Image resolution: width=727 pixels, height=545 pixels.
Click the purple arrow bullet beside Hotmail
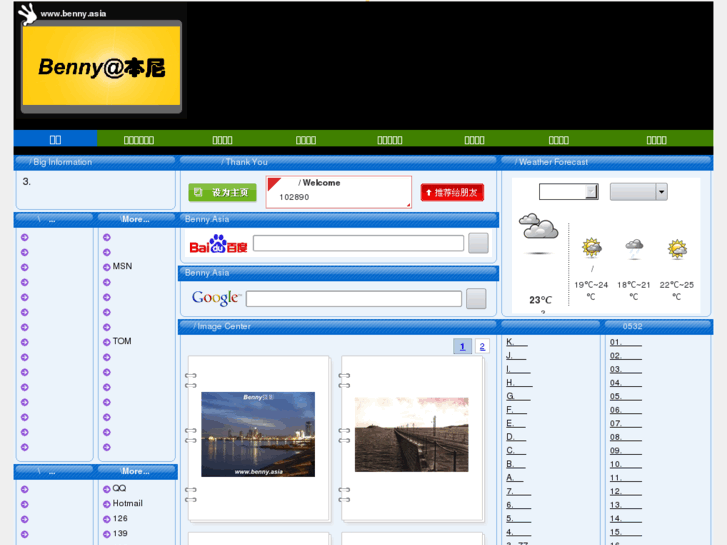[107, 504]
